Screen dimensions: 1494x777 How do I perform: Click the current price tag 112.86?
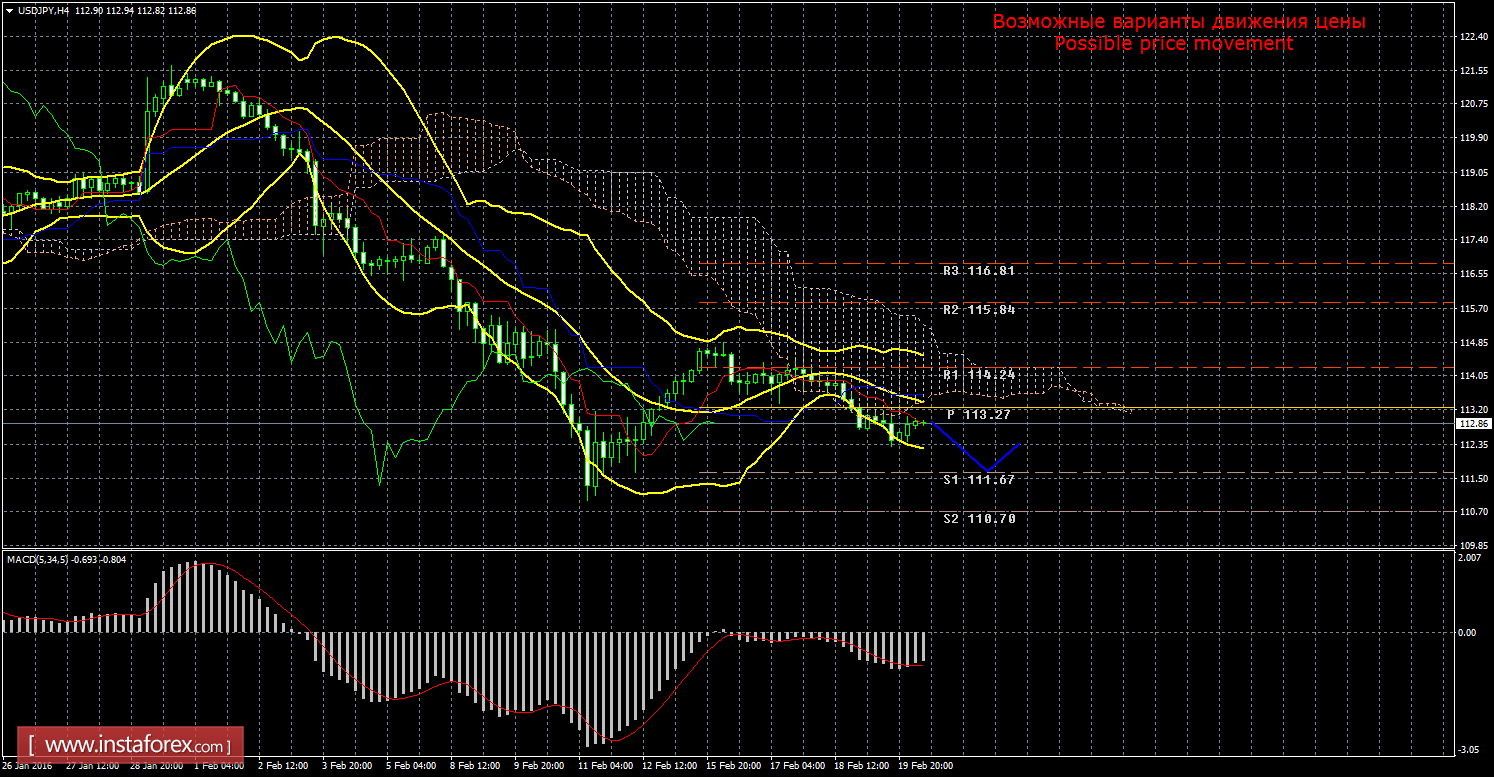pyautogui.click(x=1472, y=423)
